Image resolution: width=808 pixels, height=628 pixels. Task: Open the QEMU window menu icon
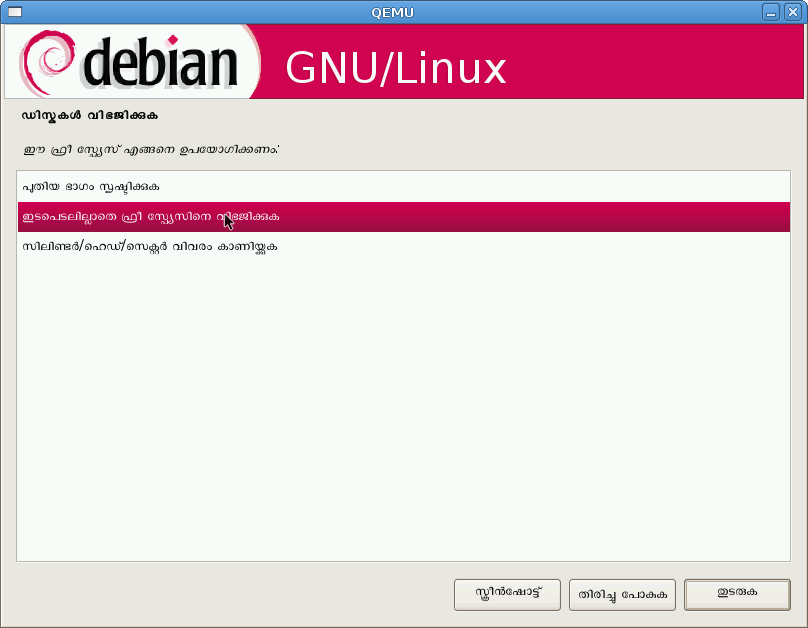14,12
